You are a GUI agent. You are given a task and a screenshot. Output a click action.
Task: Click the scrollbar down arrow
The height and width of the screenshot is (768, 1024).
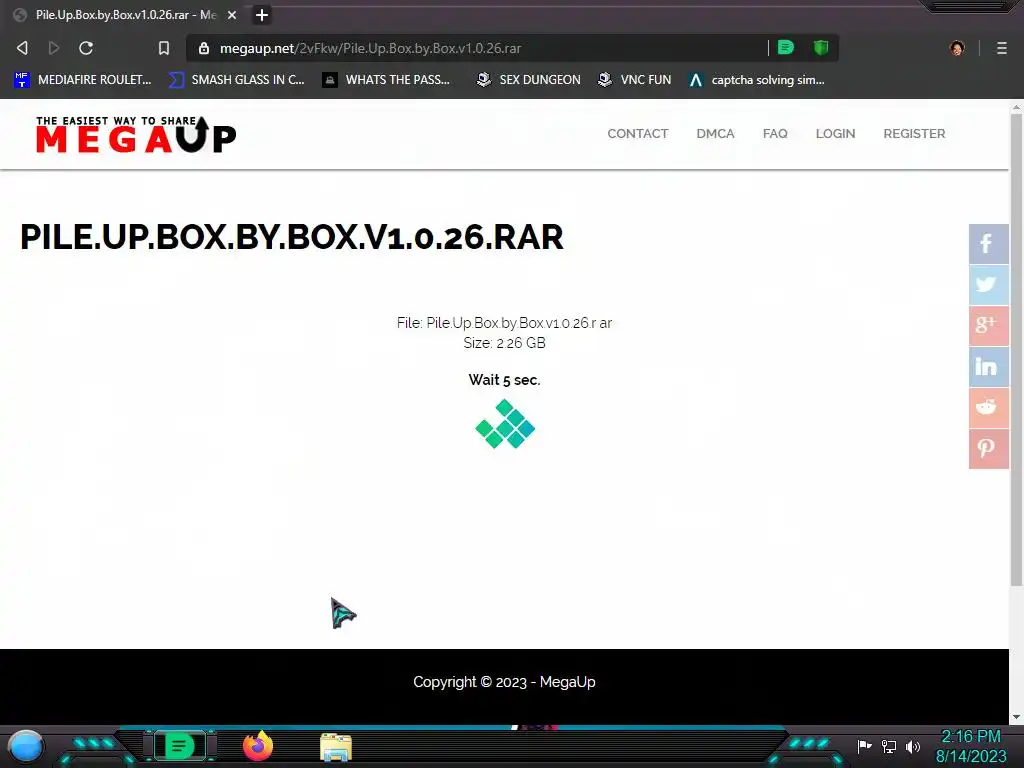point(1016,717)
